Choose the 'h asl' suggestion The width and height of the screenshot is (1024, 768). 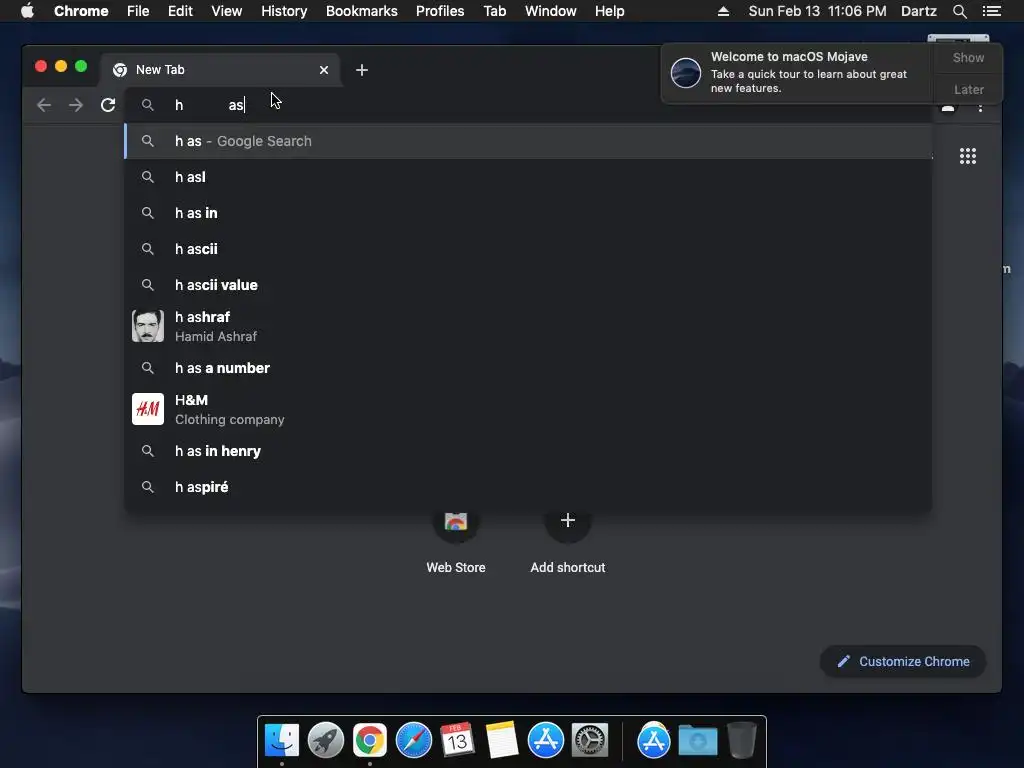point(528,177)
